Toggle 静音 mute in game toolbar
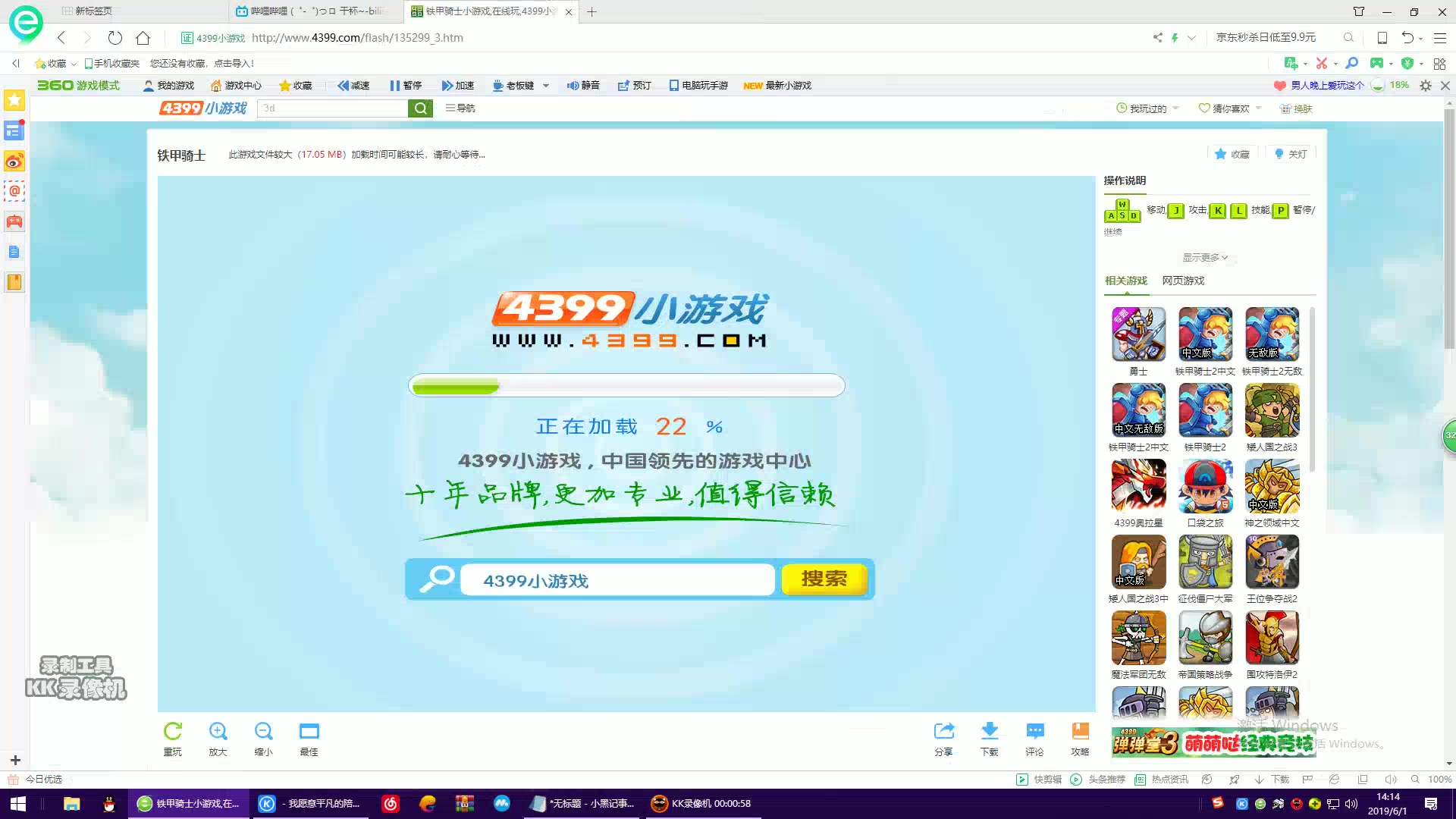This screenshot has height=819, width=1456. (x=583, y=86)
